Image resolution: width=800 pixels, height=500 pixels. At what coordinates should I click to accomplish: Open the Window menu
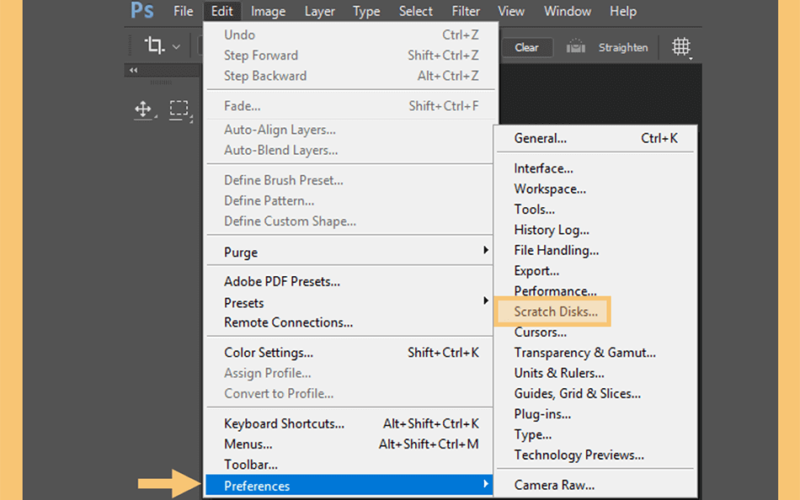pos(567,11)
